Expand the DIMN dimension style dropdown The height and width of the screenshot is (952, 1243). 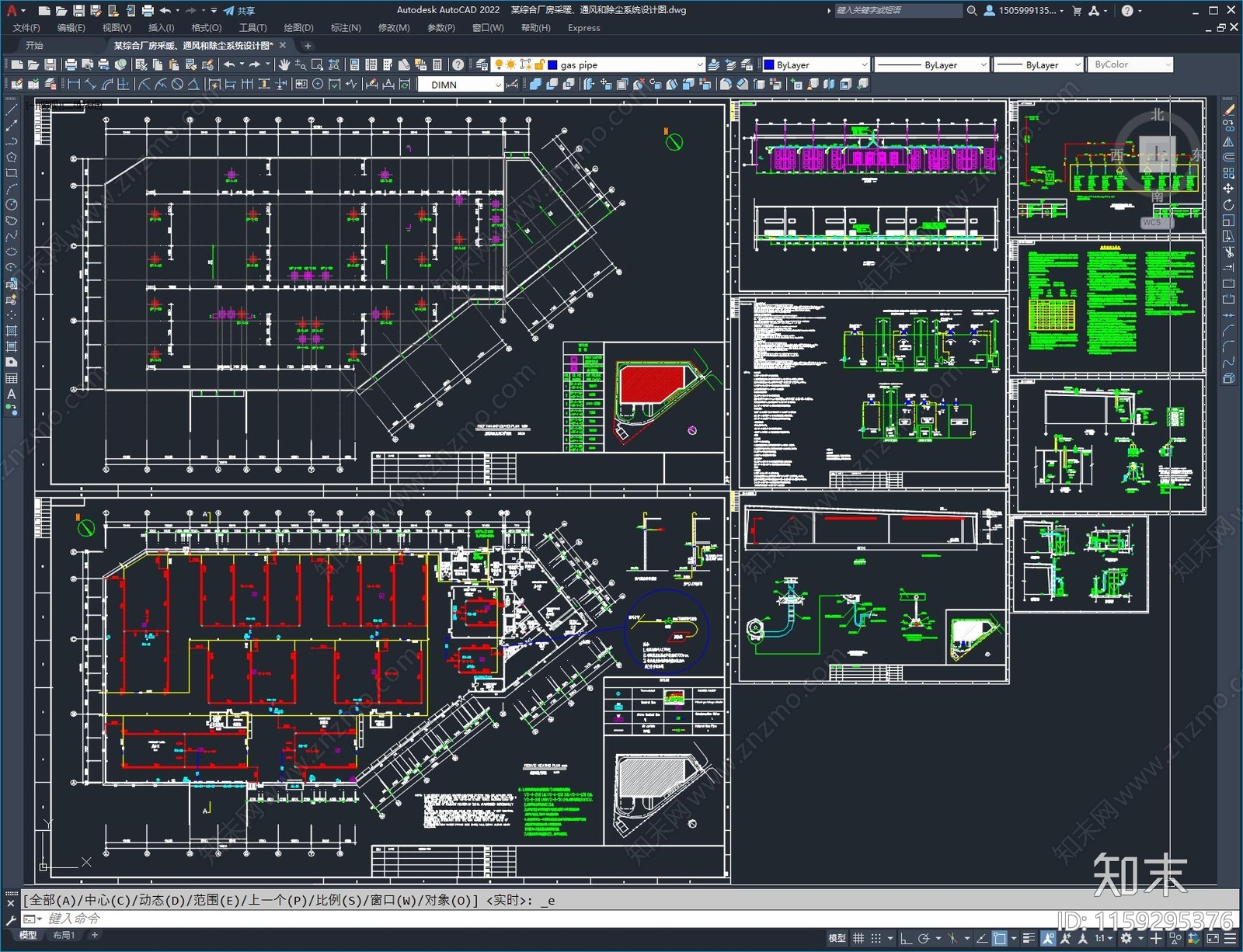pos(498,85)
